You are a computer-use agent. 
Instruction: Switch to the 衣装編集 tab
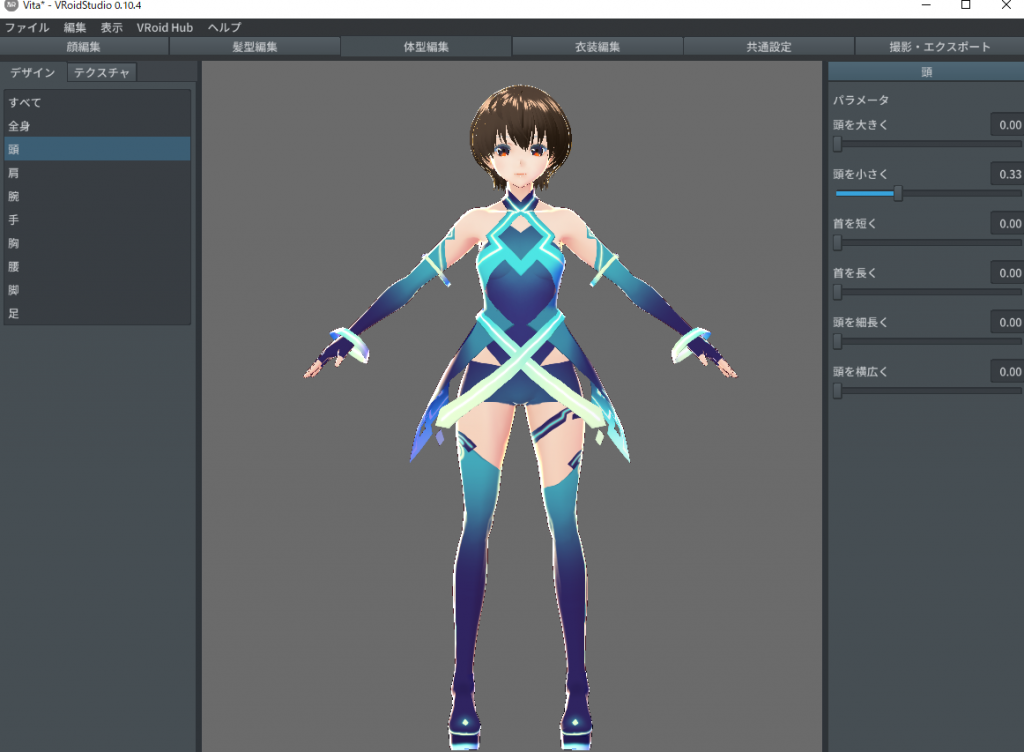tap(598, 47)
